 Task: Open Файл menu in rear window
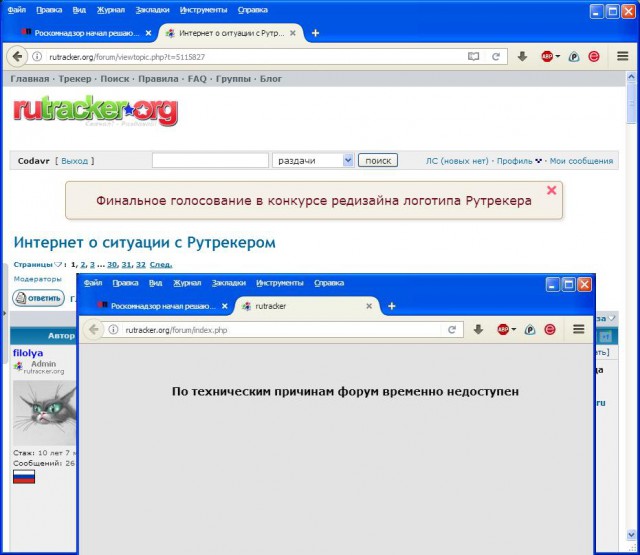click(17, 10)
